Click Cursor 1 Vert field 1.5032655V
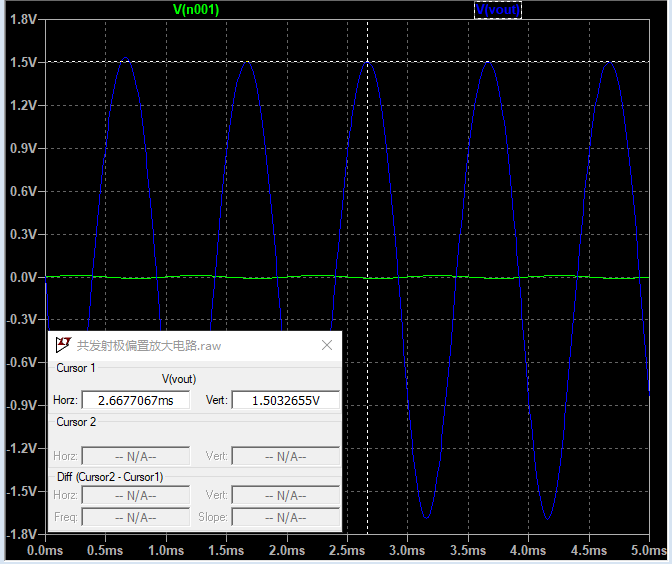The width and height of the screenshot is (672, 564). [x=285, y=400]
